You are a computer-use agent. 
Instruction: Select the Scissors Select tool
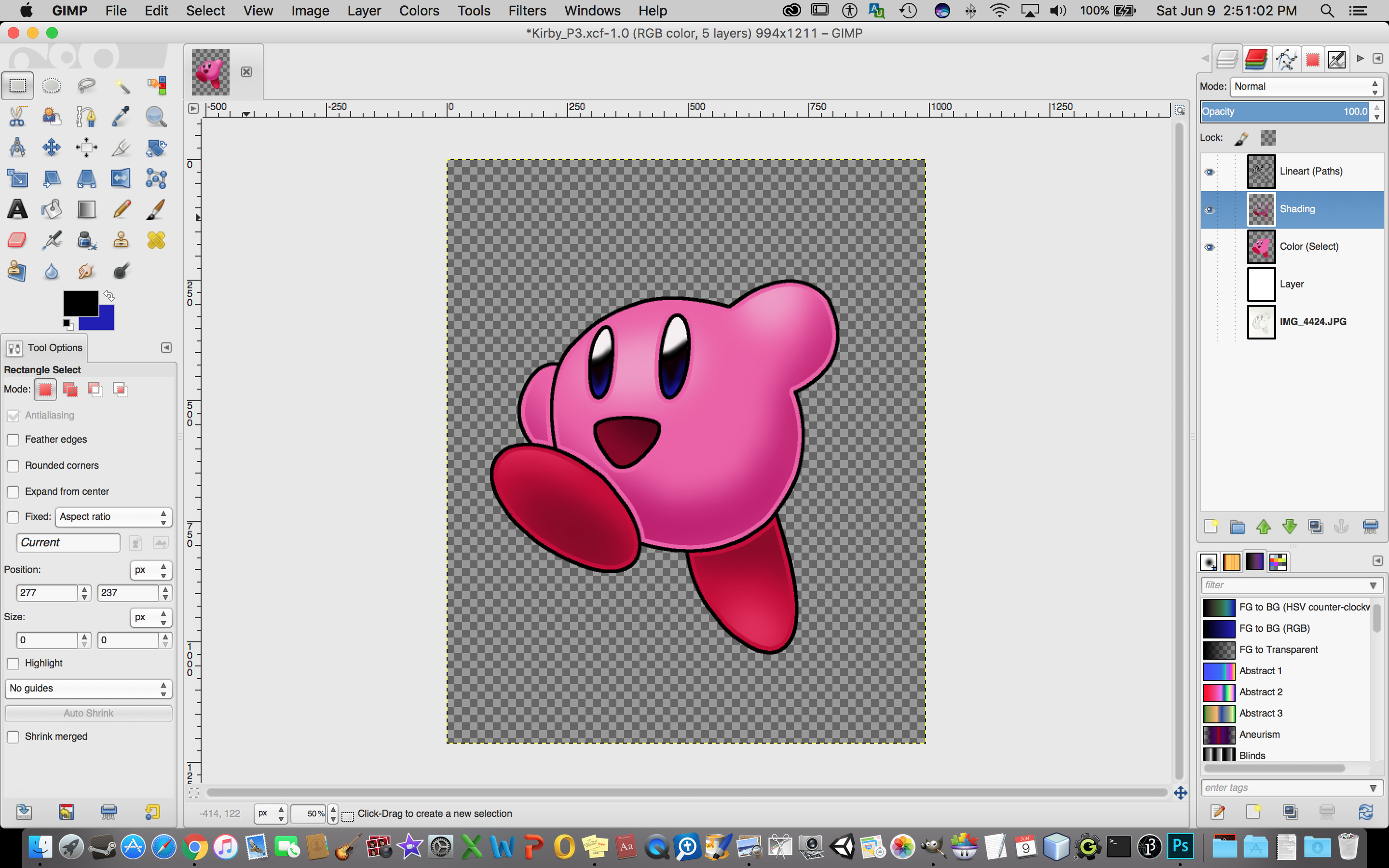17,117
